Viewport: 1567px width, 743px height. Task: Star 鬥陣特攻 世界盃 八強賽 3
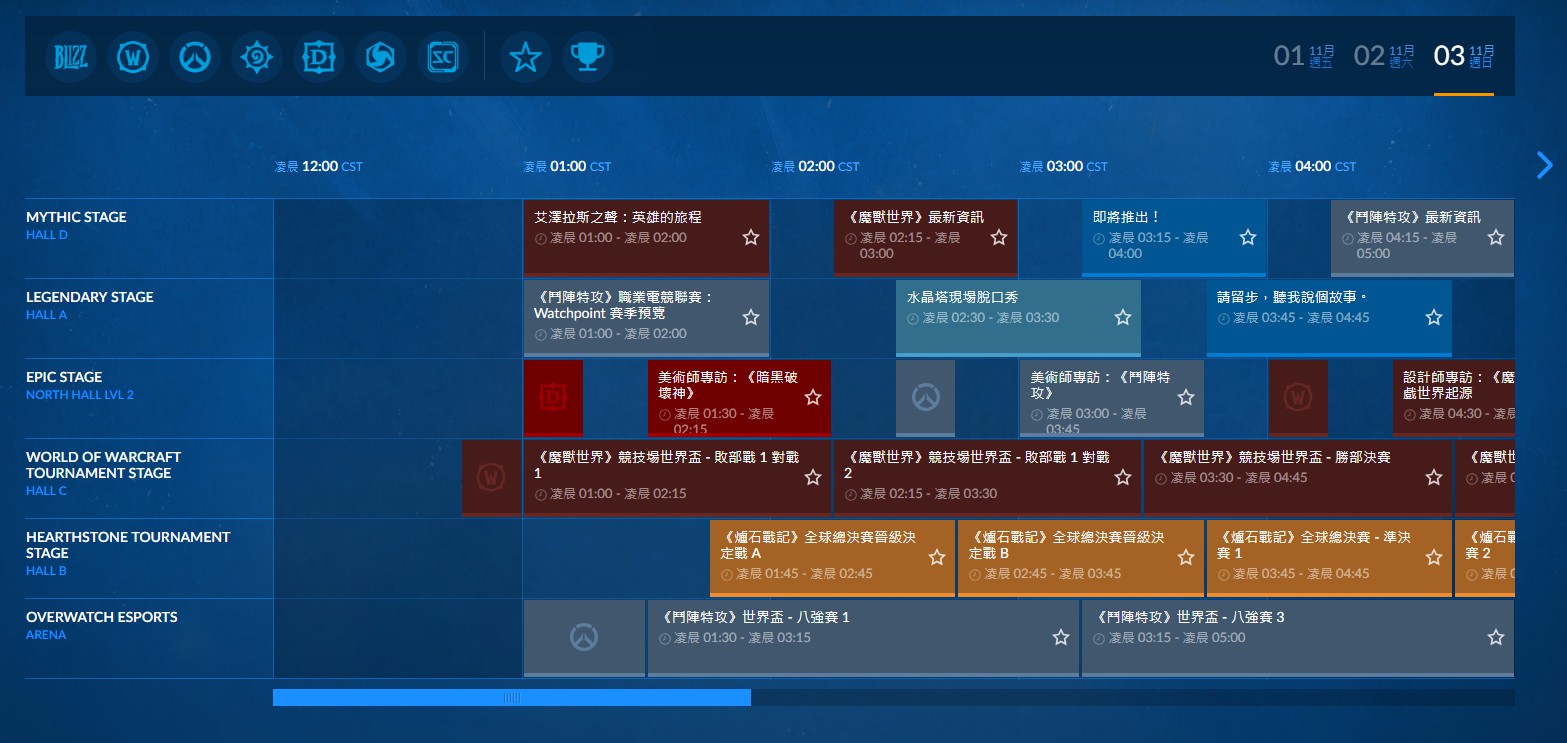pyautogui.click(x=1496, y=637)
